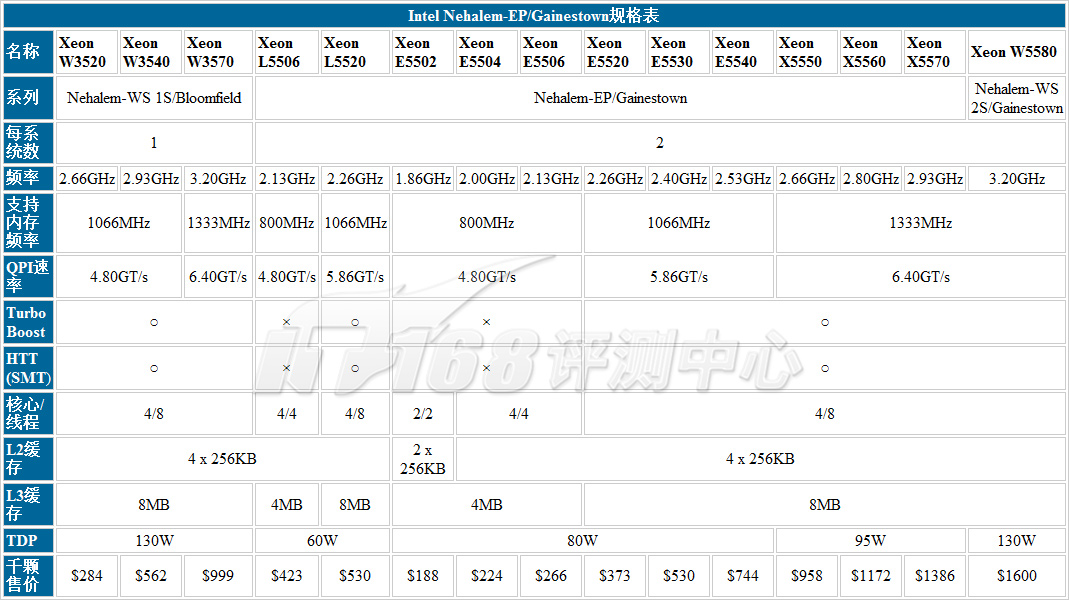Select the "$1172" price cell
1069x600 pixels.
point(871,576)
